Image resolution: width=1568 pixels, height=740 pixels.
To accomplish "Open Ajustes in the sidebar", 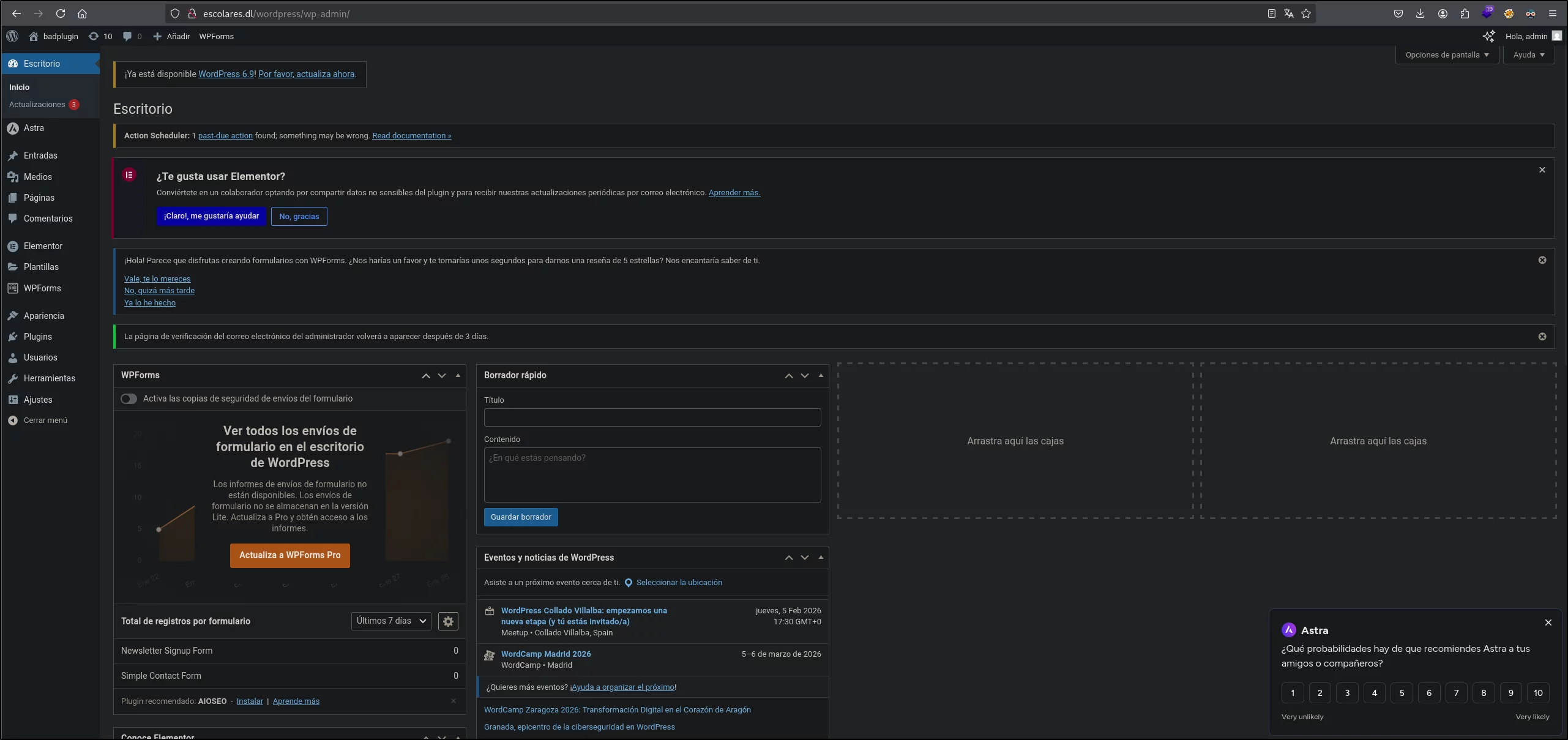I will tap(50, 400).
